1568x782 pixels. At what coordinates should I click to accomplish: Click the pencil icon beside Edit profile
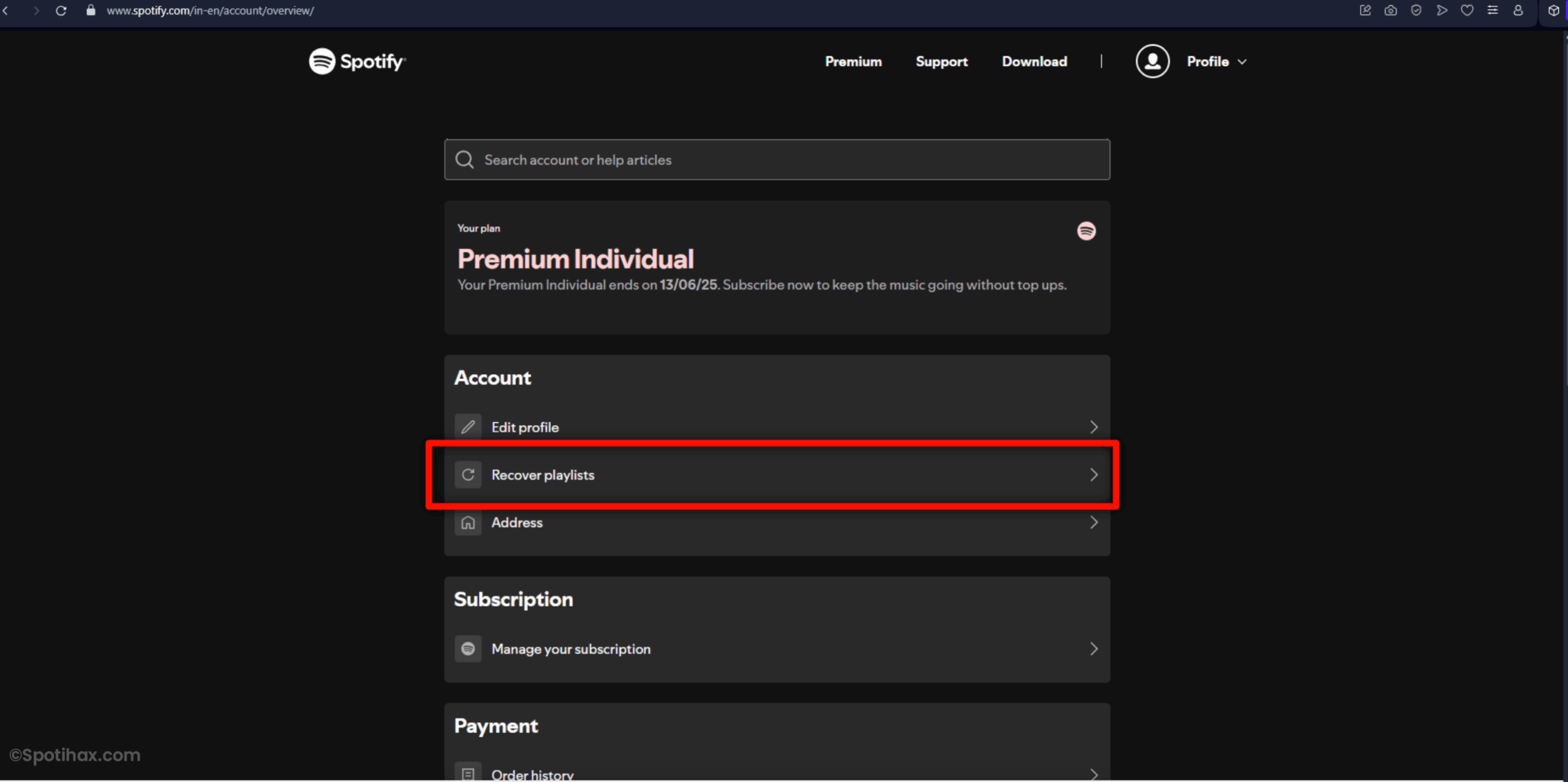point(468,427)
